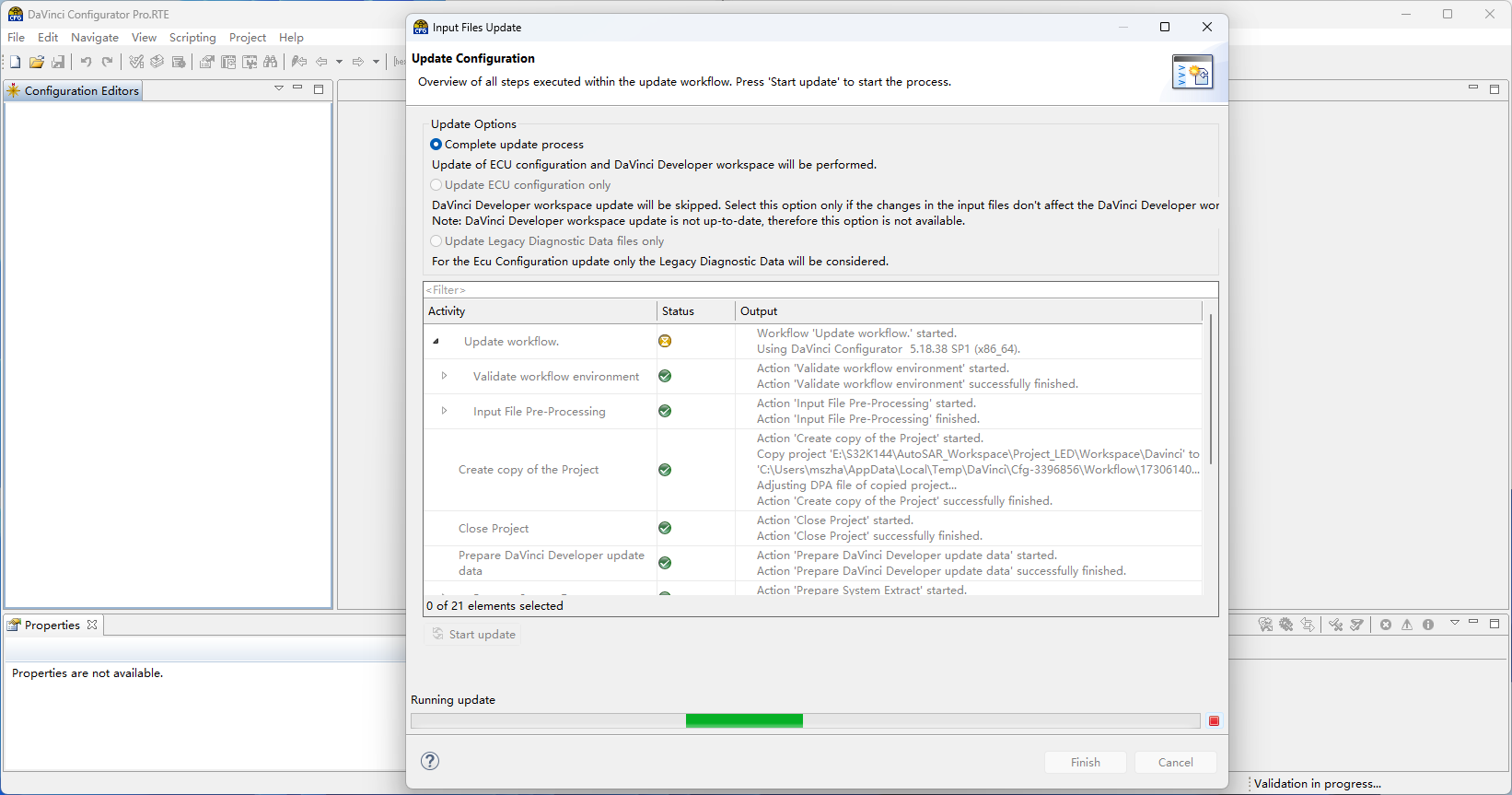The height and width of the screenshot is (795, 1512).
Task: Open a project with the folder icon
Action: 37,62
